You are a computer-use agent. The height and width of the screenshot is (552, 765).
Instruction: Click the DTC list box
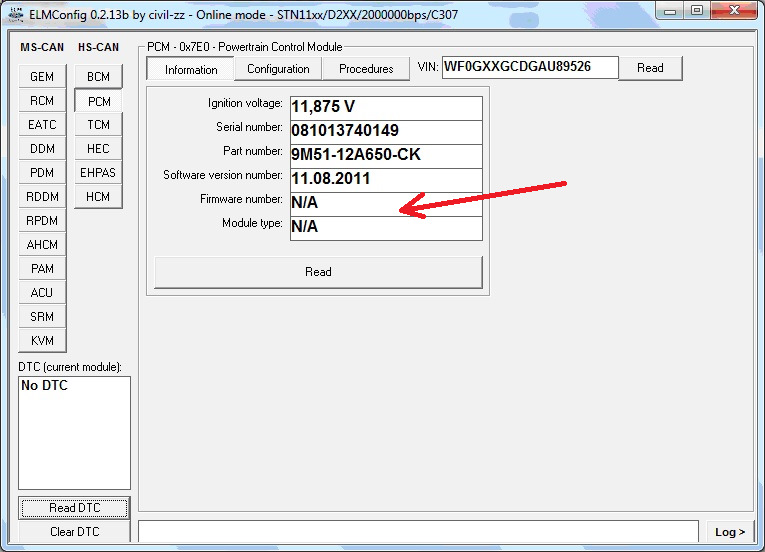[x=74, y=432]
